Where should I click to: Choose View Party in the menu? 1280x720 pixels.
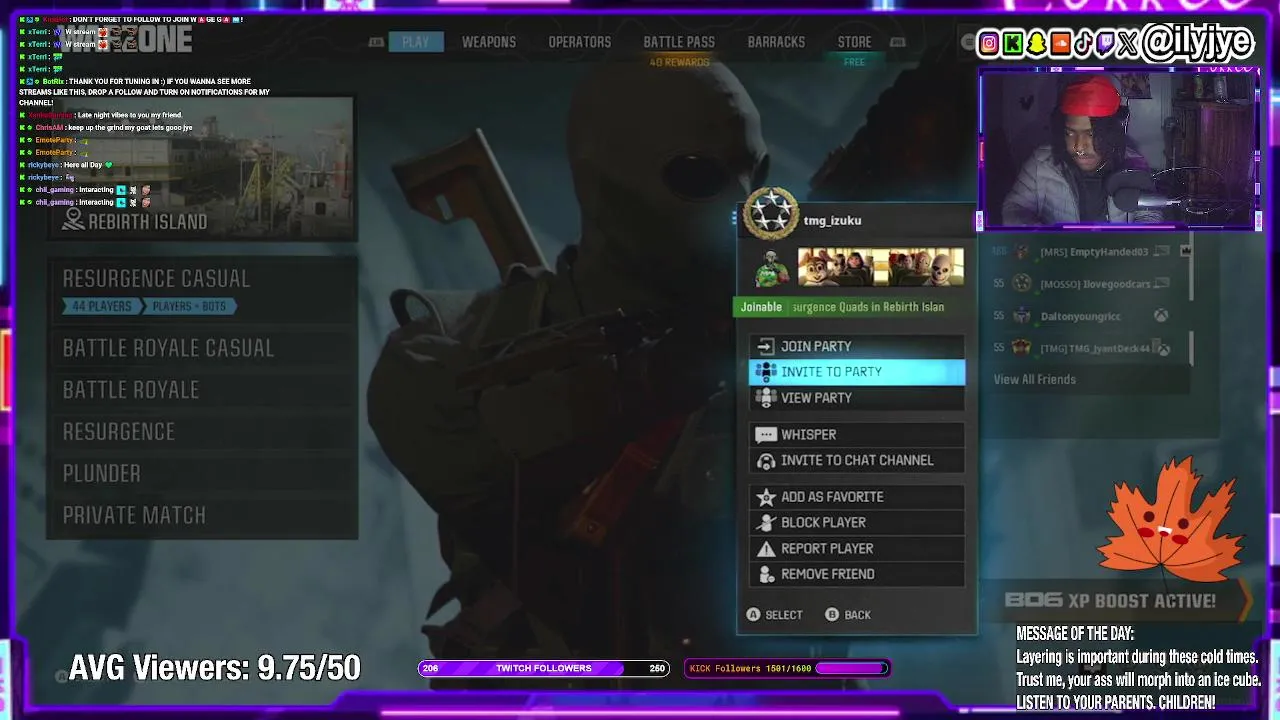tap(857, 397)
